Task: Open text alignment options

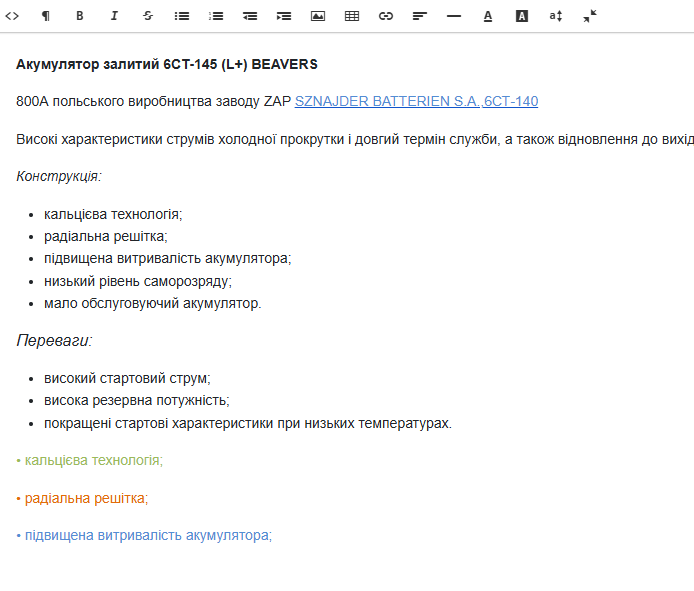Action: [420, 16]
